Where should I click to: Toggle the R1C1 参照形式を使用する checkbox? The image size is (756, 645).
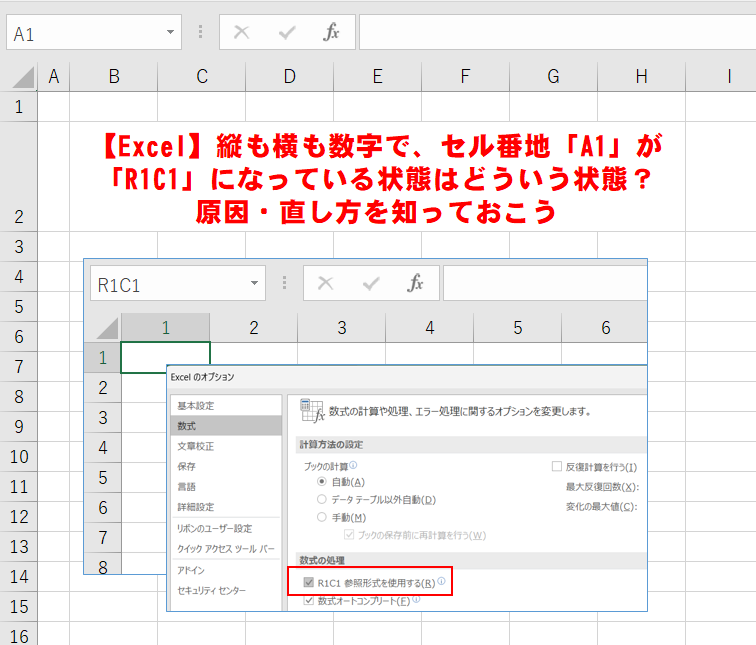pos(309,582)
